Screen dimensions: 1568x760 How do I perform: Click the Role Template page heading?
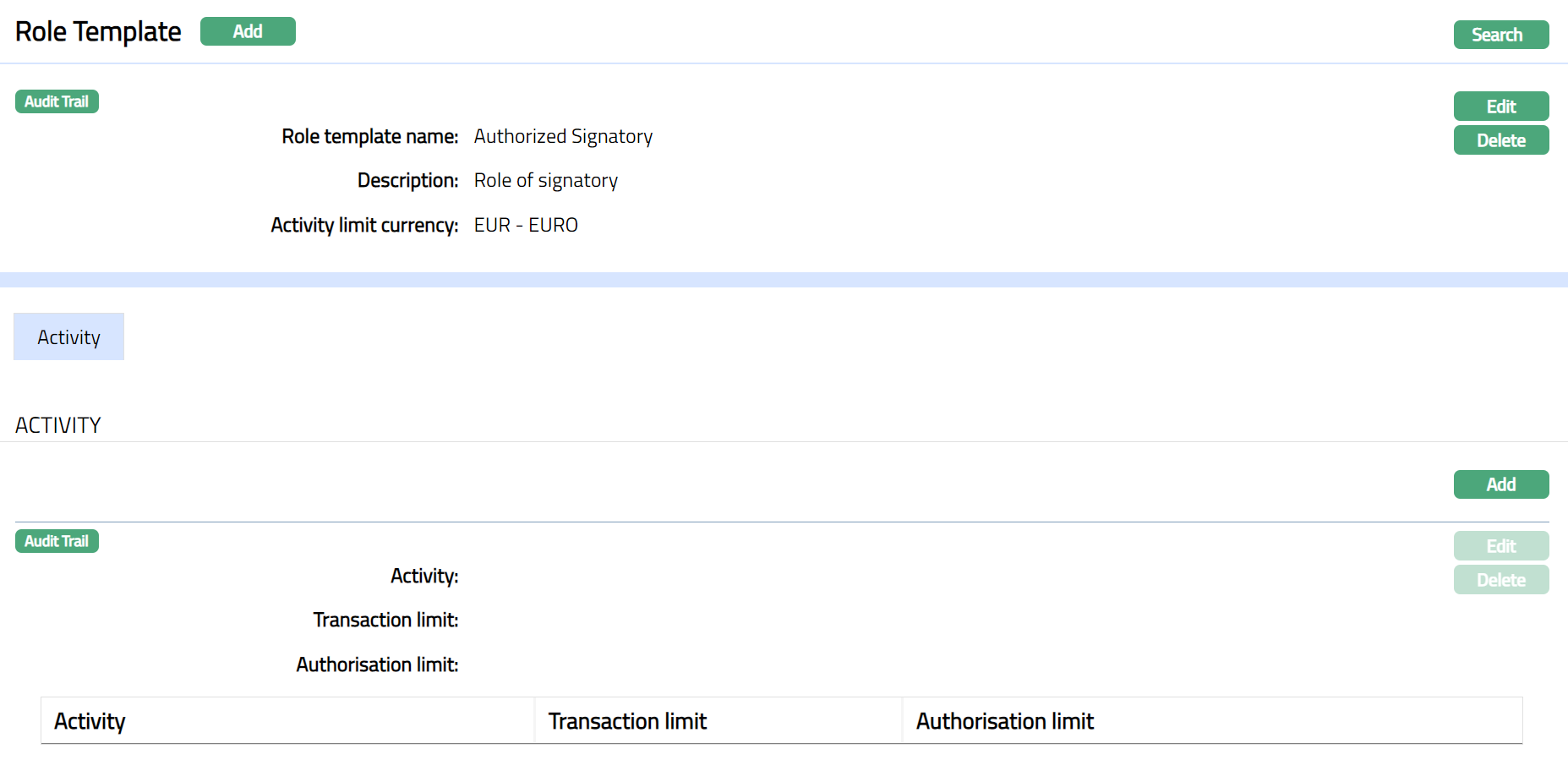pos(98,32)
